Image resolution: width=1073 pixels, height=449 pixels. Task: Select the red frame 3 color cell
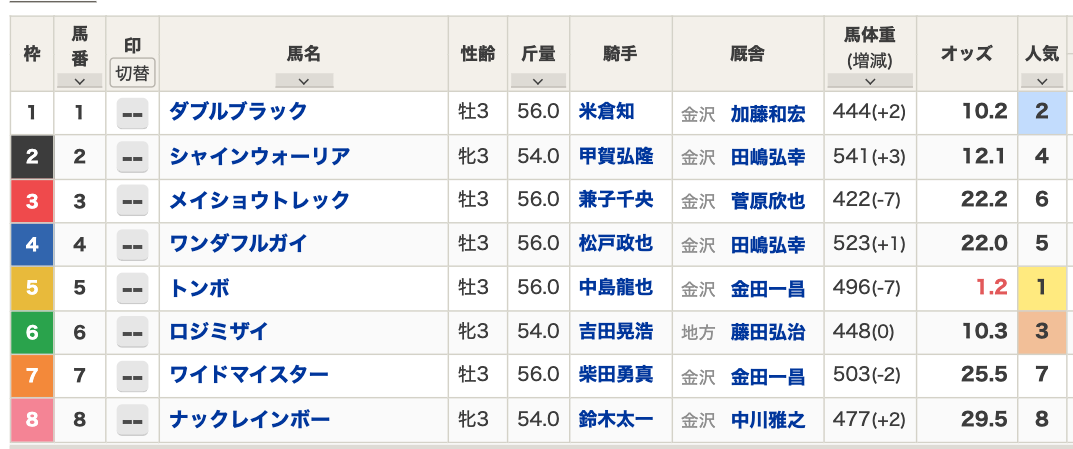click(31, 201)
